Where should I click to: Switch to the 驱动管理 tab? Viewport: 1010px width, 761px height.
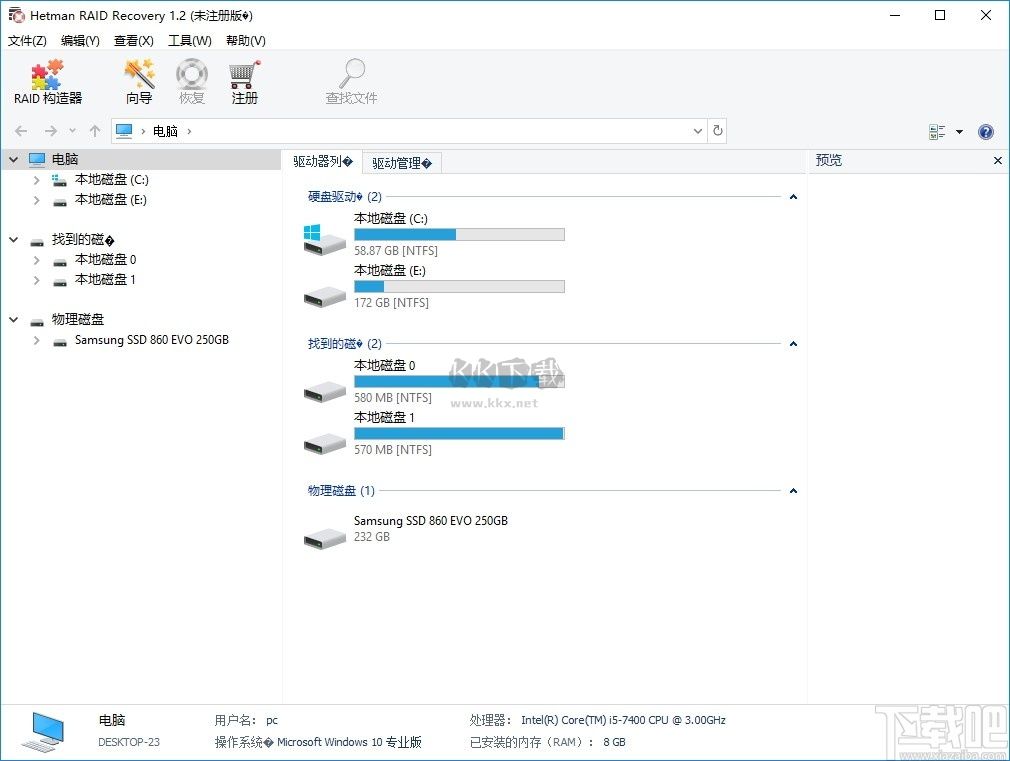[x=401, y=162]
